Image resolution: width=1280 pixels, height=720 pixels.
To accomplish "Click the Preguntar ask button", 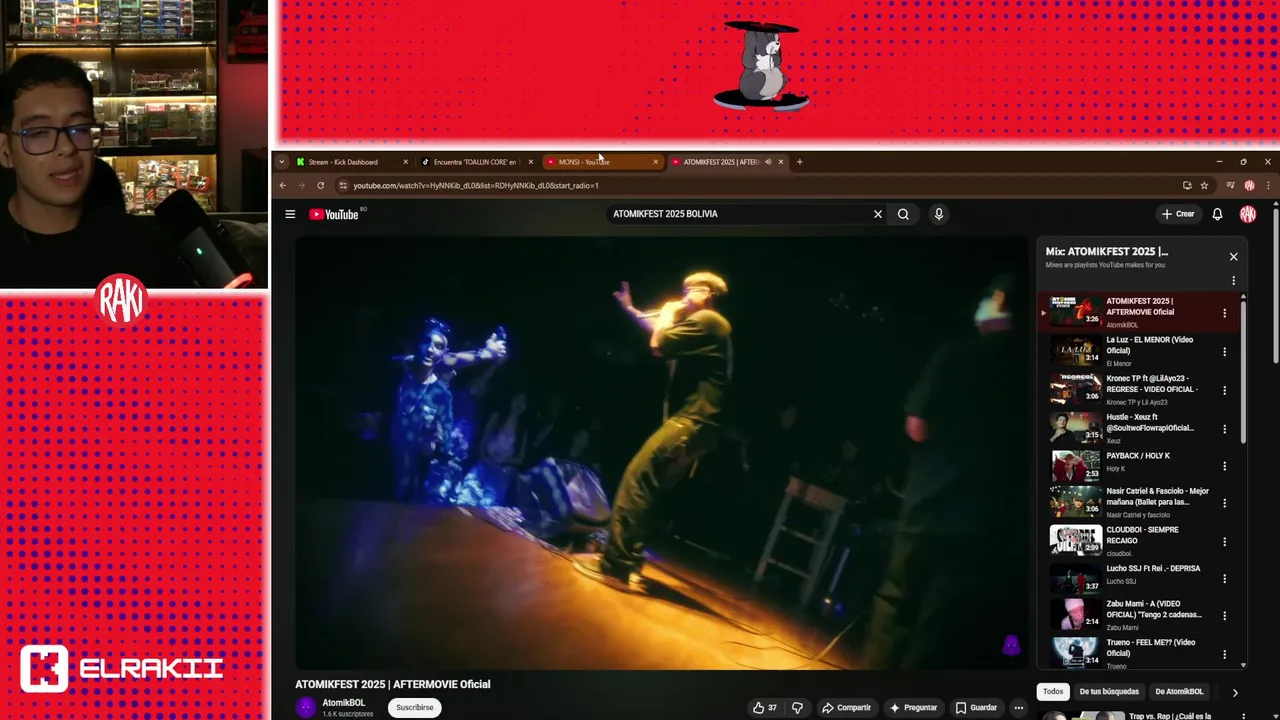I will click(913, 708).
